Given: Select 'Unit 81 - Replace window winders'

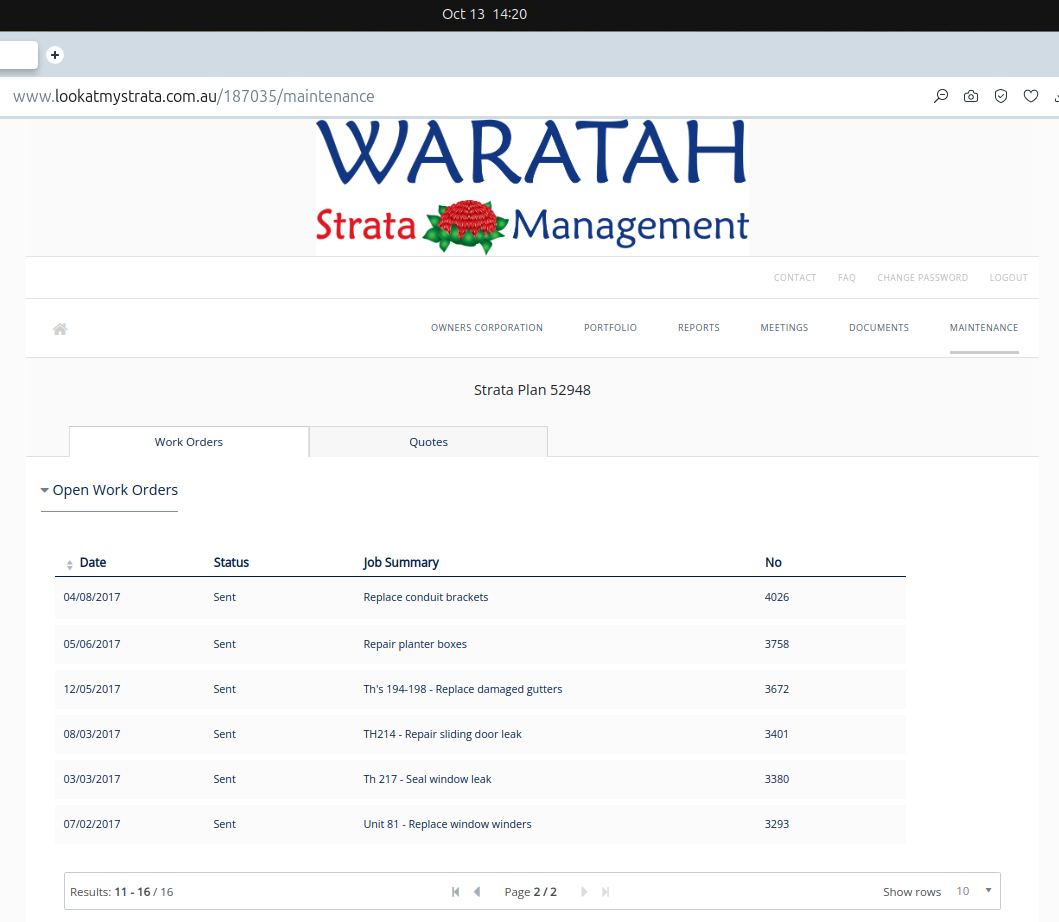Looking at the screenshot, I should 447,824.
